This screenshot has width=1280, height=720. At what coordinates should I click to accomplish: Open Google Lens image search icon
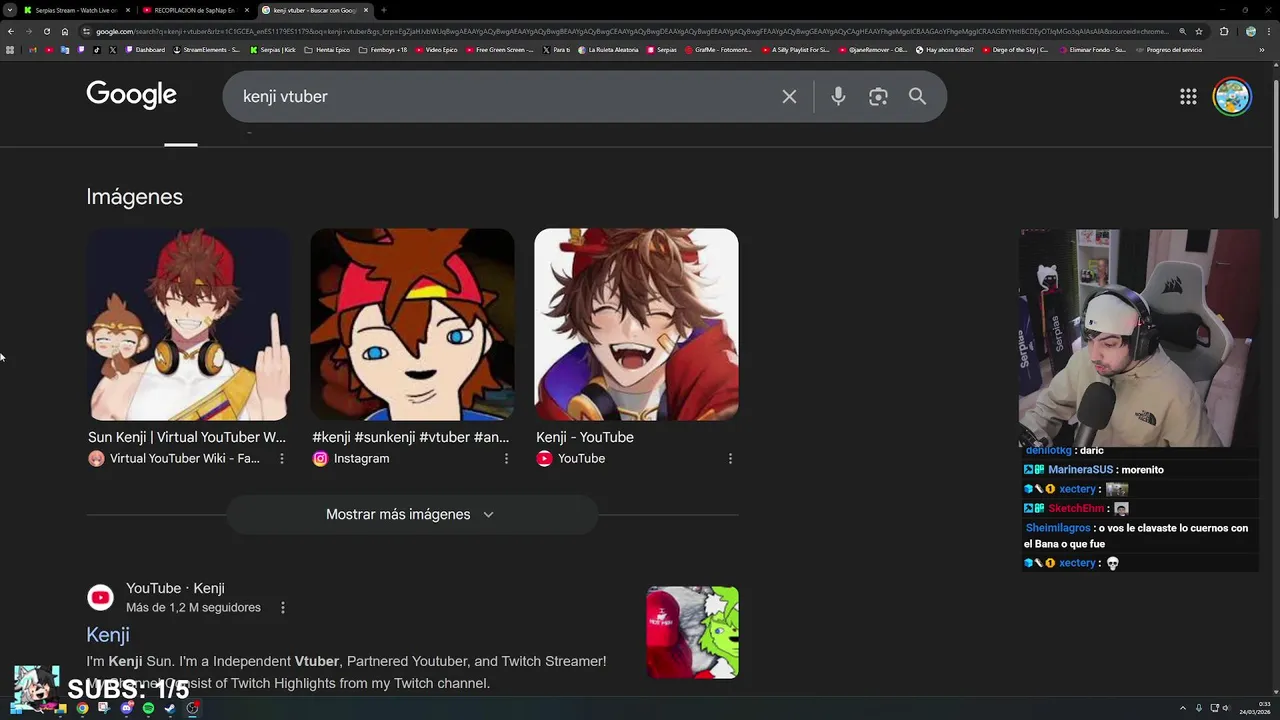878,97
